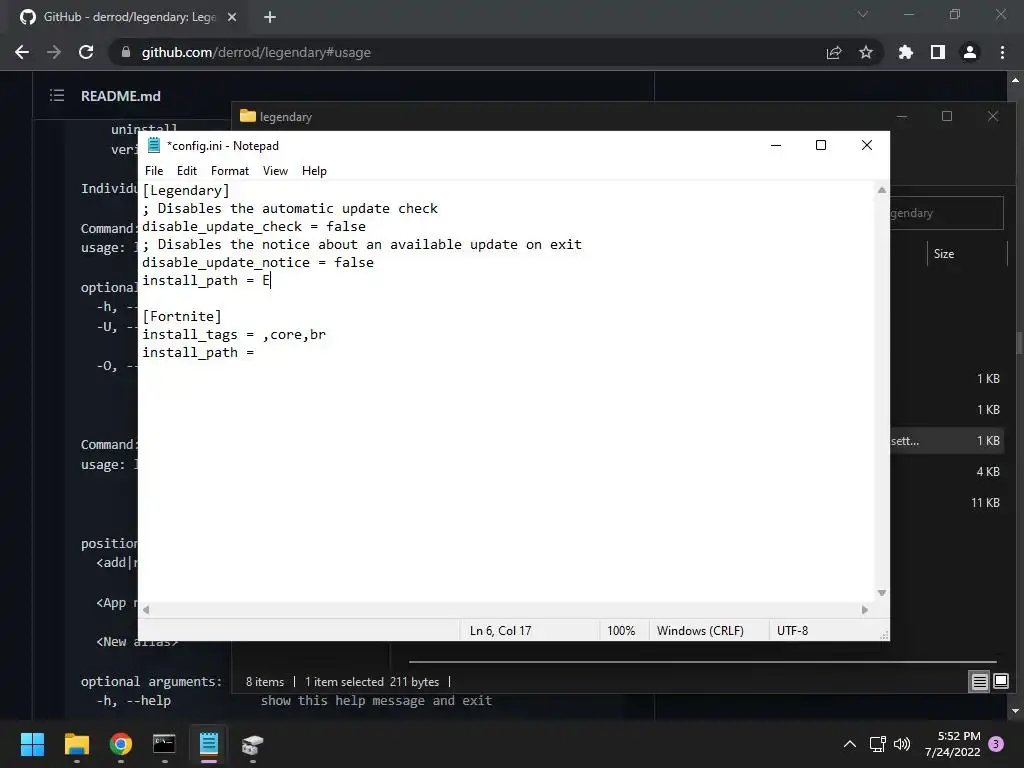Go forward in Chrome
The image size is (1024, 768).
click(x=54, y=52)
